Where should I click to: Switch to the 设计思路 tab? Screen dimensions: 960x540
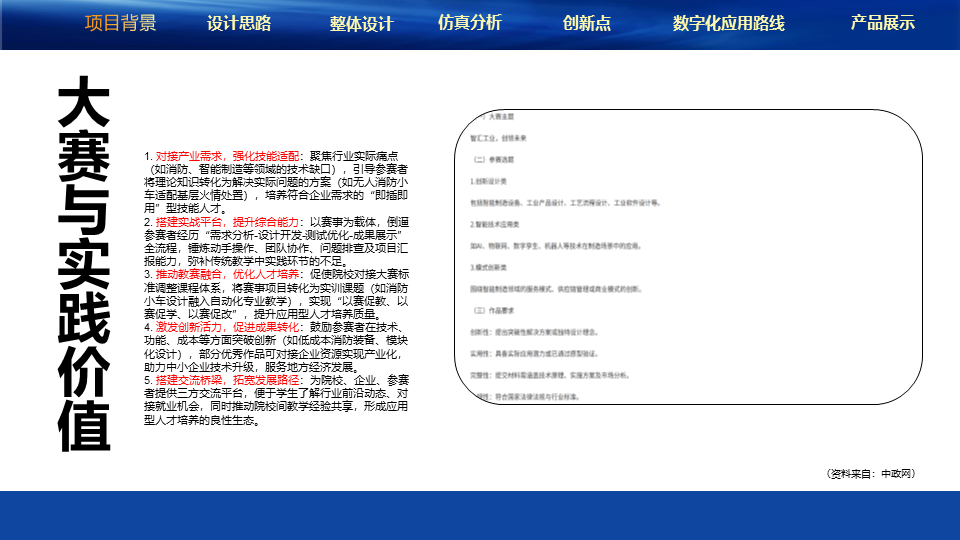pos(239,24)
